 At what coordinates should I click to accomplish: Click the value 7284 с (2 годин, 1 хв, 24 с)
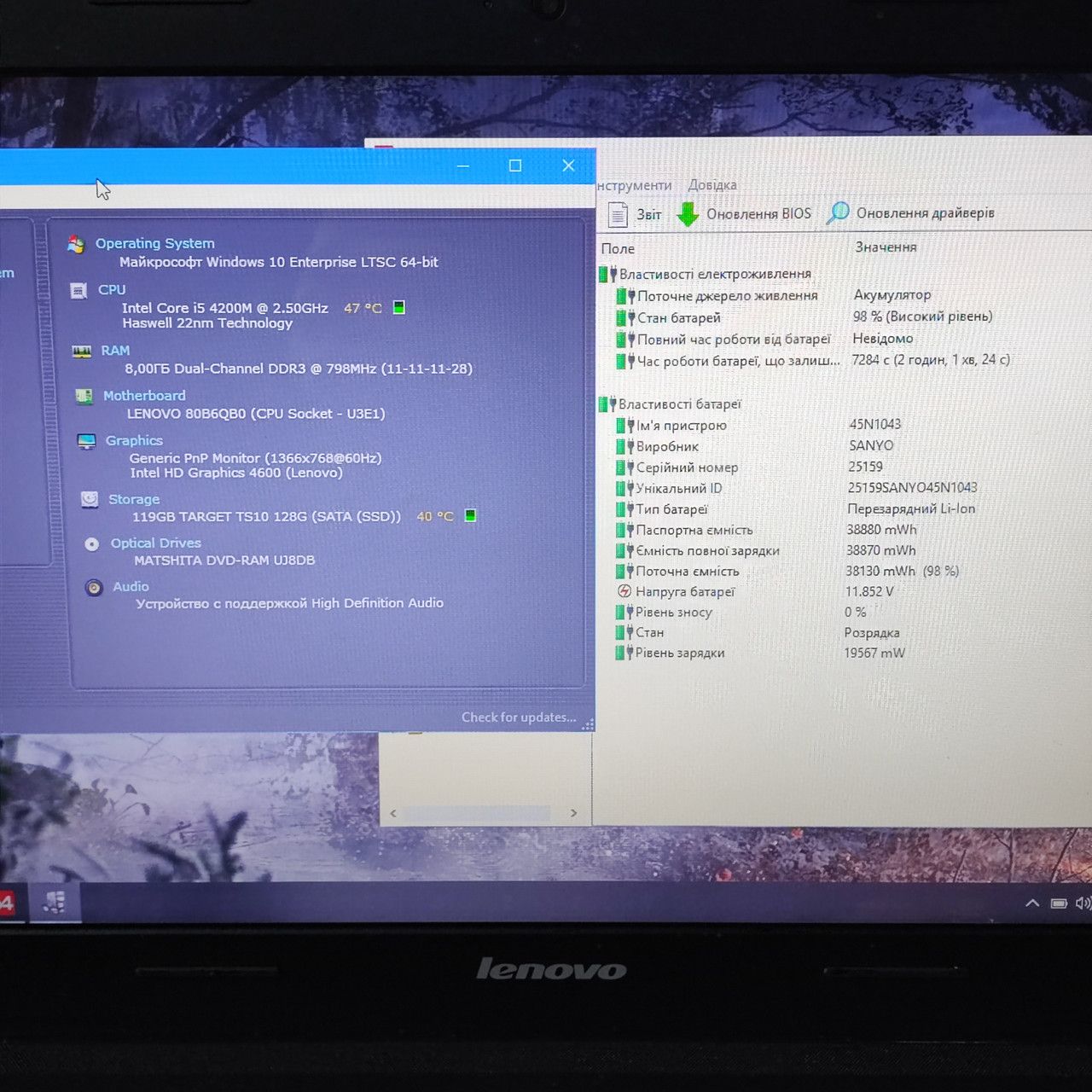931,359
